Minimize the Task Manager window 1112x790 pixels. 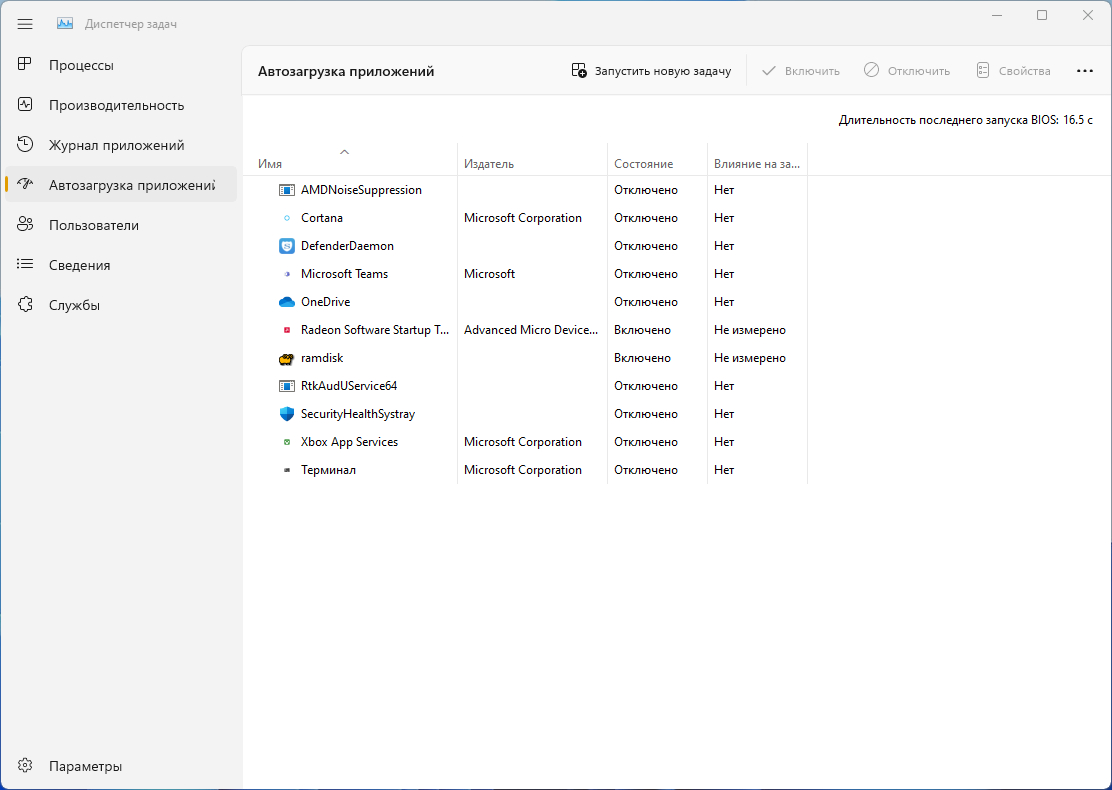click(x=997, y=15)
